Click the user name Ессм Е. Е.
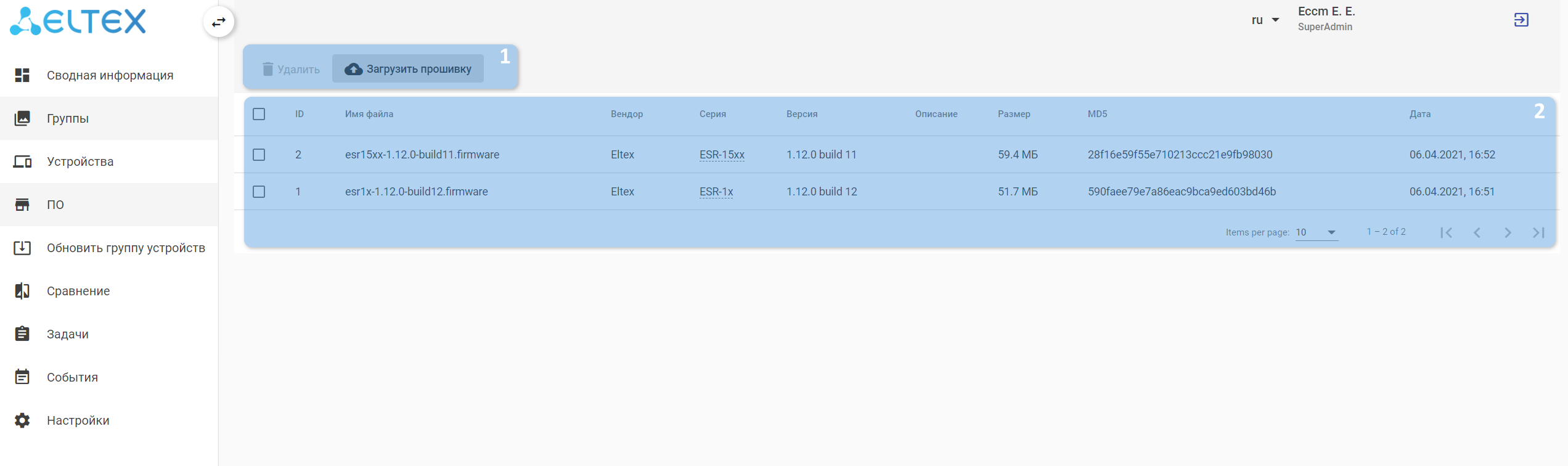This screenshot has height=466, width=1568. (x=1326, y=12)
